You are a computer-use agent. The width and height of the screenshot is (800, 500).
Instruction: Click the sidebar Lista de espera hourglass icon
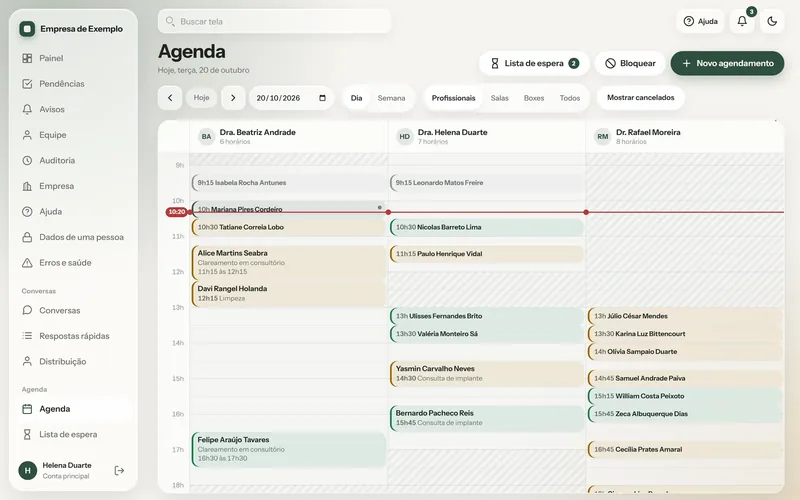pyautogui.click(x=27, y=434)
